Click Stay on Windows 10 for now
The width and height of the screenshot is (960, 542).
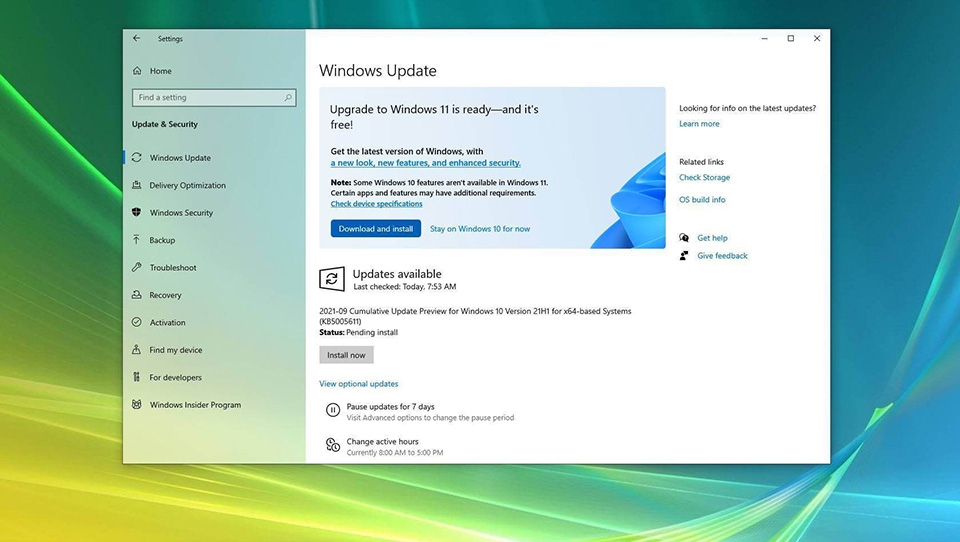(x=480, y=228)
